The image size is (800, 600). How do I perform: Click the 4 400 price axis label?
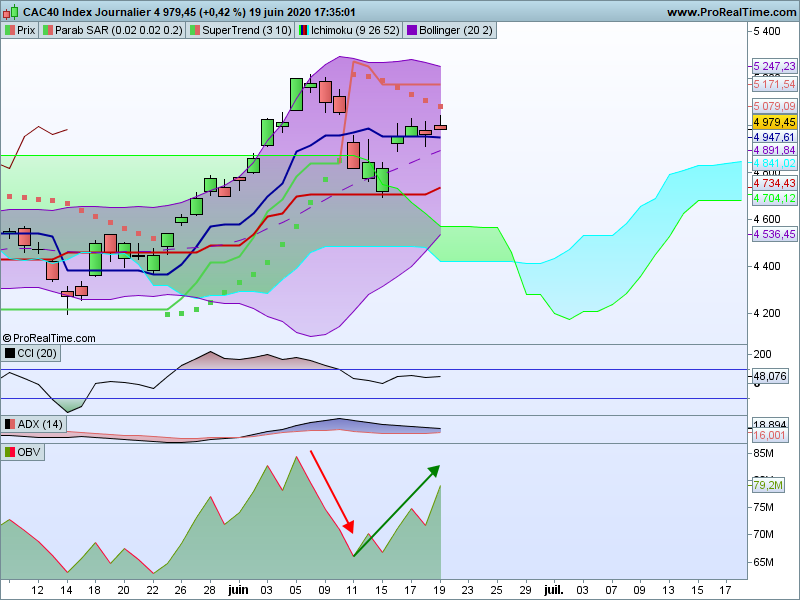coord(767,266)
